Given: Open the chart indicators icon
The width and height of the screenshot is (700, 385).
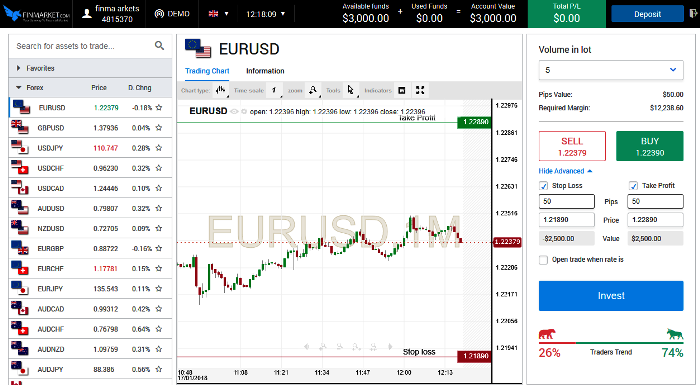Looking at the screenshot, I should click(x=402, y=90).
